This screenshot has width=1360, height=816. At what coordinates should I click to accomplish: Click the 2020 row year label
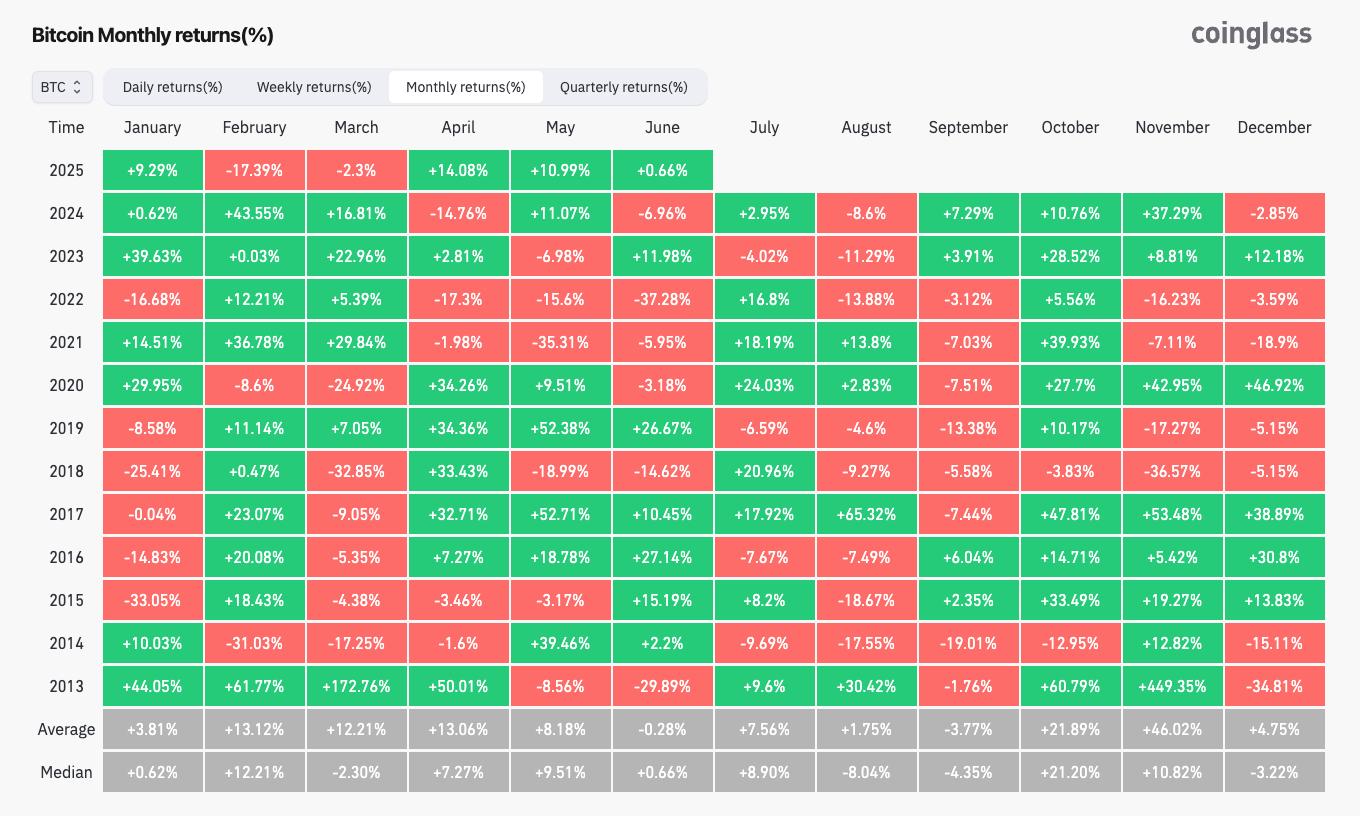(x=66, y=385)
